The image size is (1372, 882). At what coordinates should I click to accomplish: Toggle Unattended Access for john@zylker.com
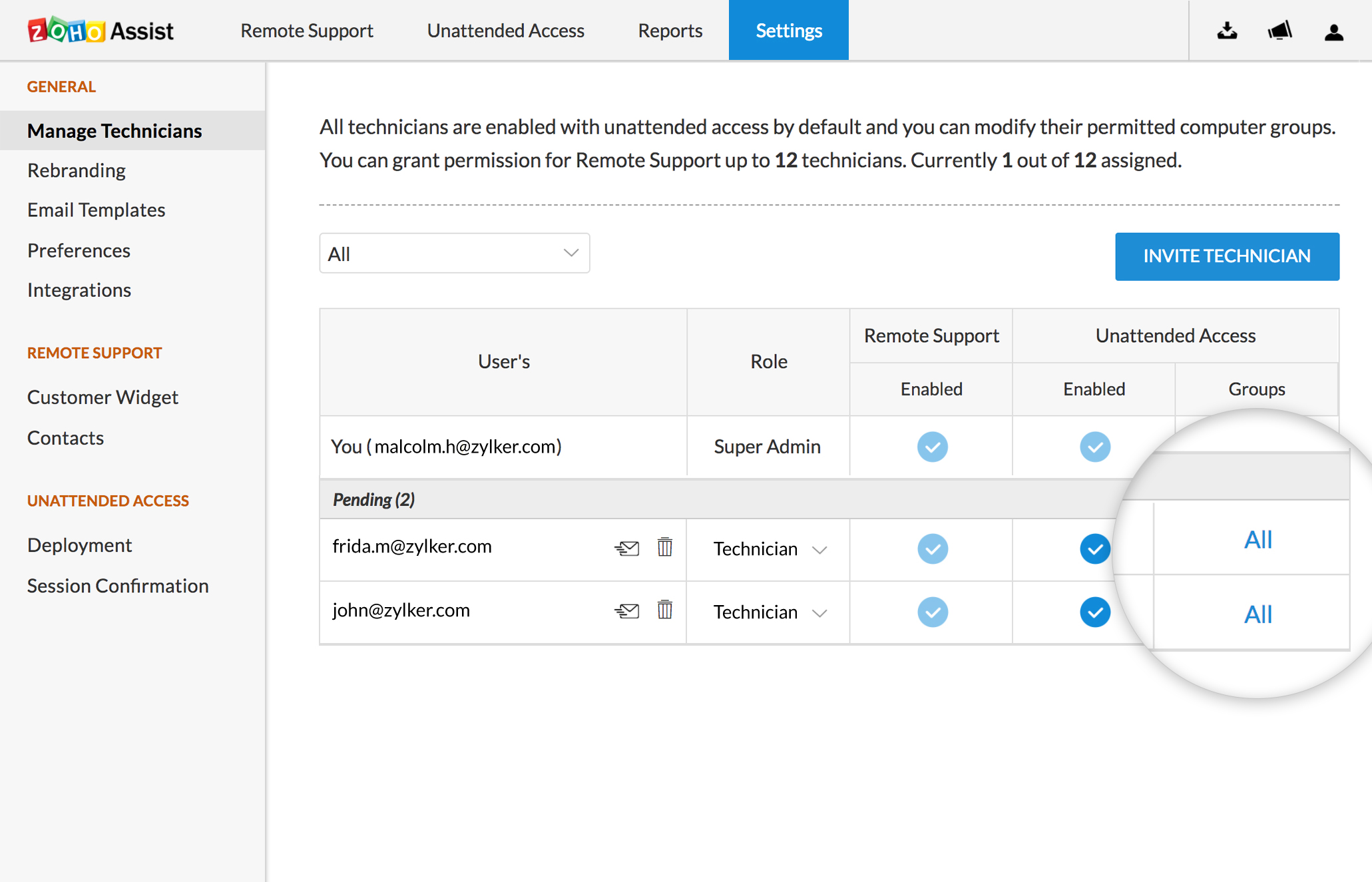click(x=1094, y=612)
